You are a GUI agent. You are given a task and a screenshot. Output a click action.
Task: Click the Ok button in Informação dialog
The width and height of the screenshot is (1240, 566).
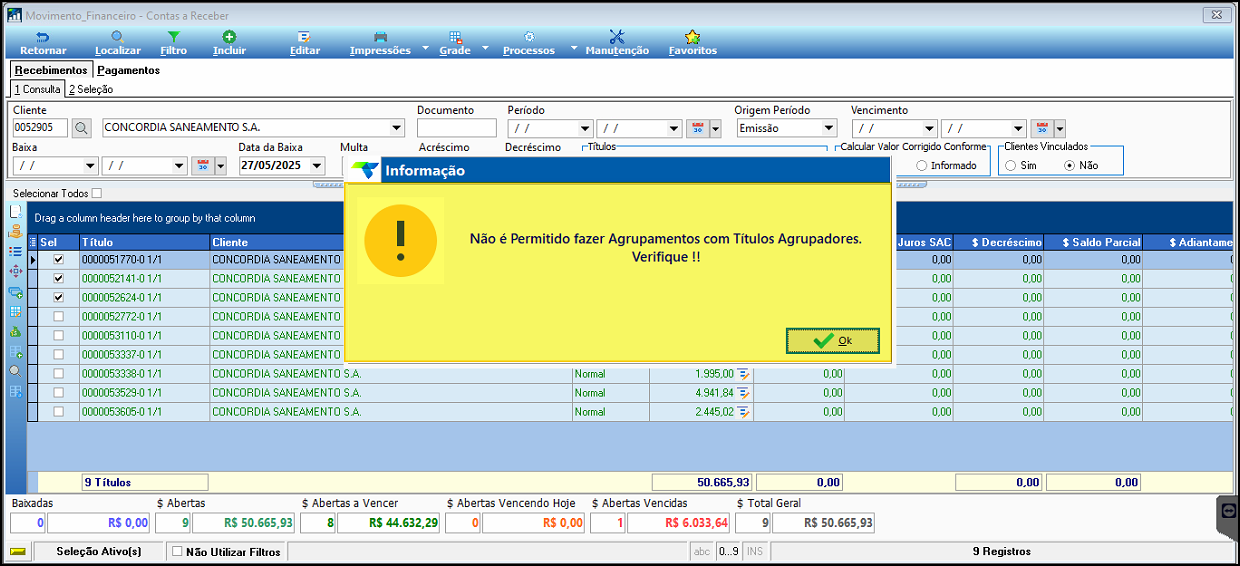pos(833,341)
